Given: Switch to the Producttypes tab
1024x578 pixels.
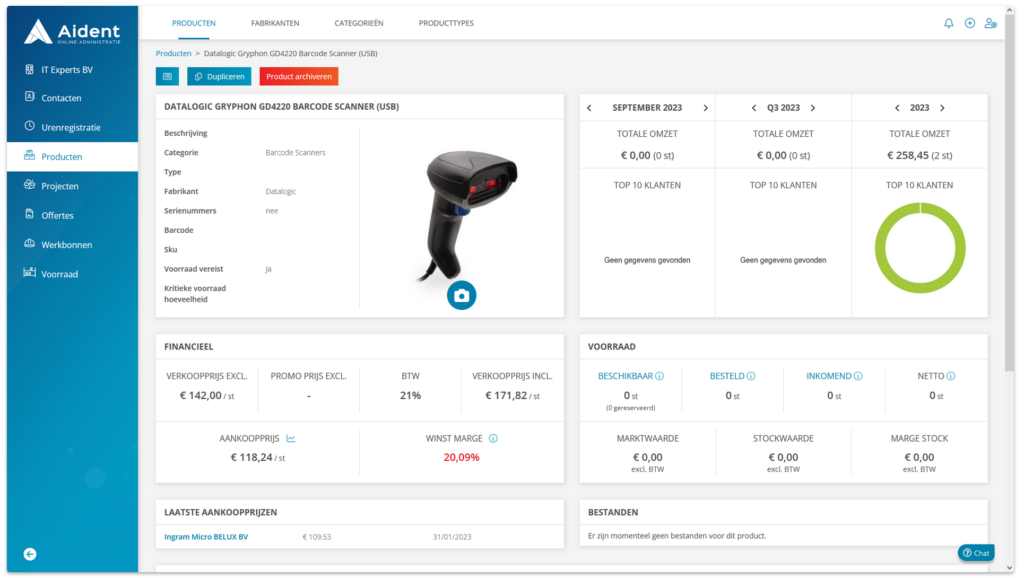Looking at the screenshot, I should click(446, 23).
